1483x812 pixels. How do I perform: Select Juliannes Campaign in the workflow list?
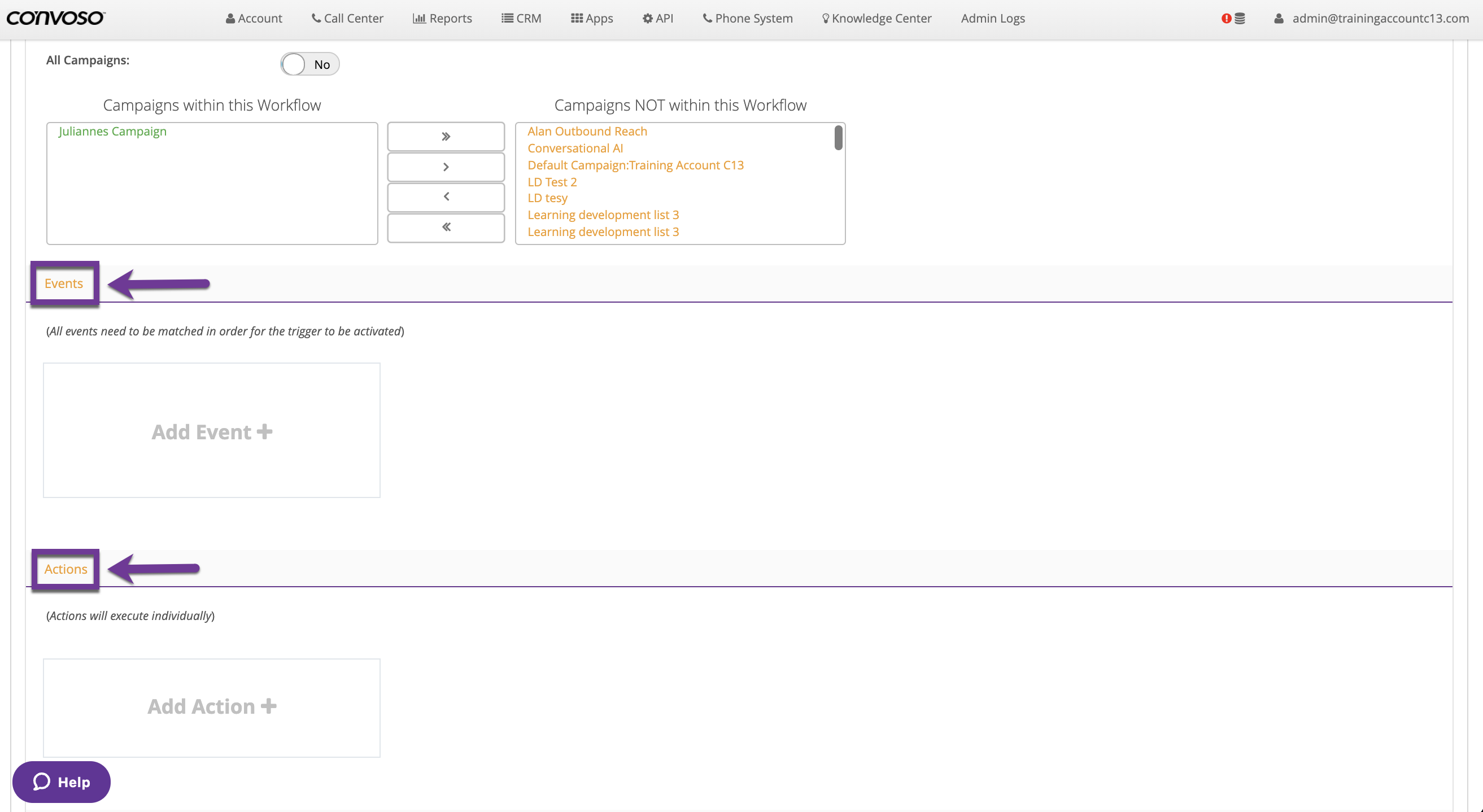click(112, 131)
